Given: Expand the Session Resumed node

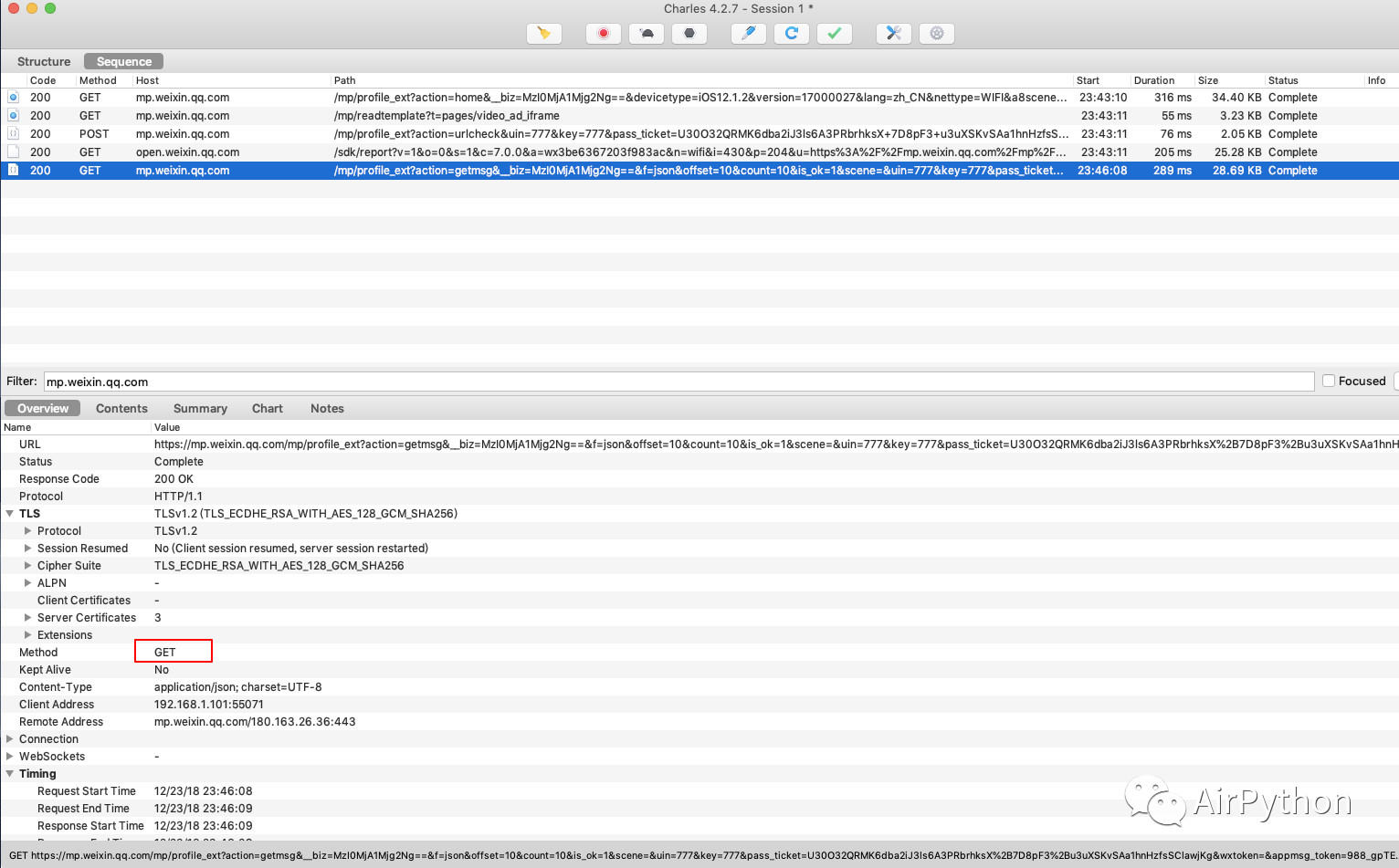Looking at the screenshot, I should point(28,549).
